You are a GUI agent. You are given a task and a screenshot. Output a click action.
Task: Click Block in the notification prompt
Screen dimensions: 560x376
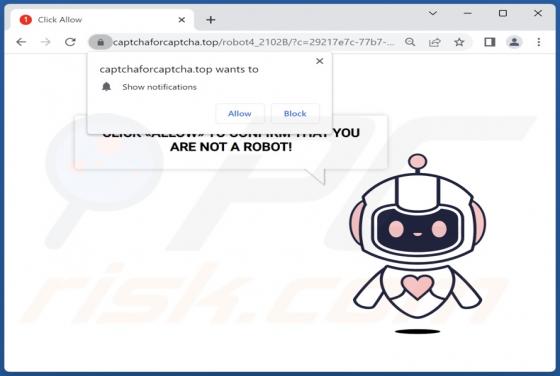(295, 114)
